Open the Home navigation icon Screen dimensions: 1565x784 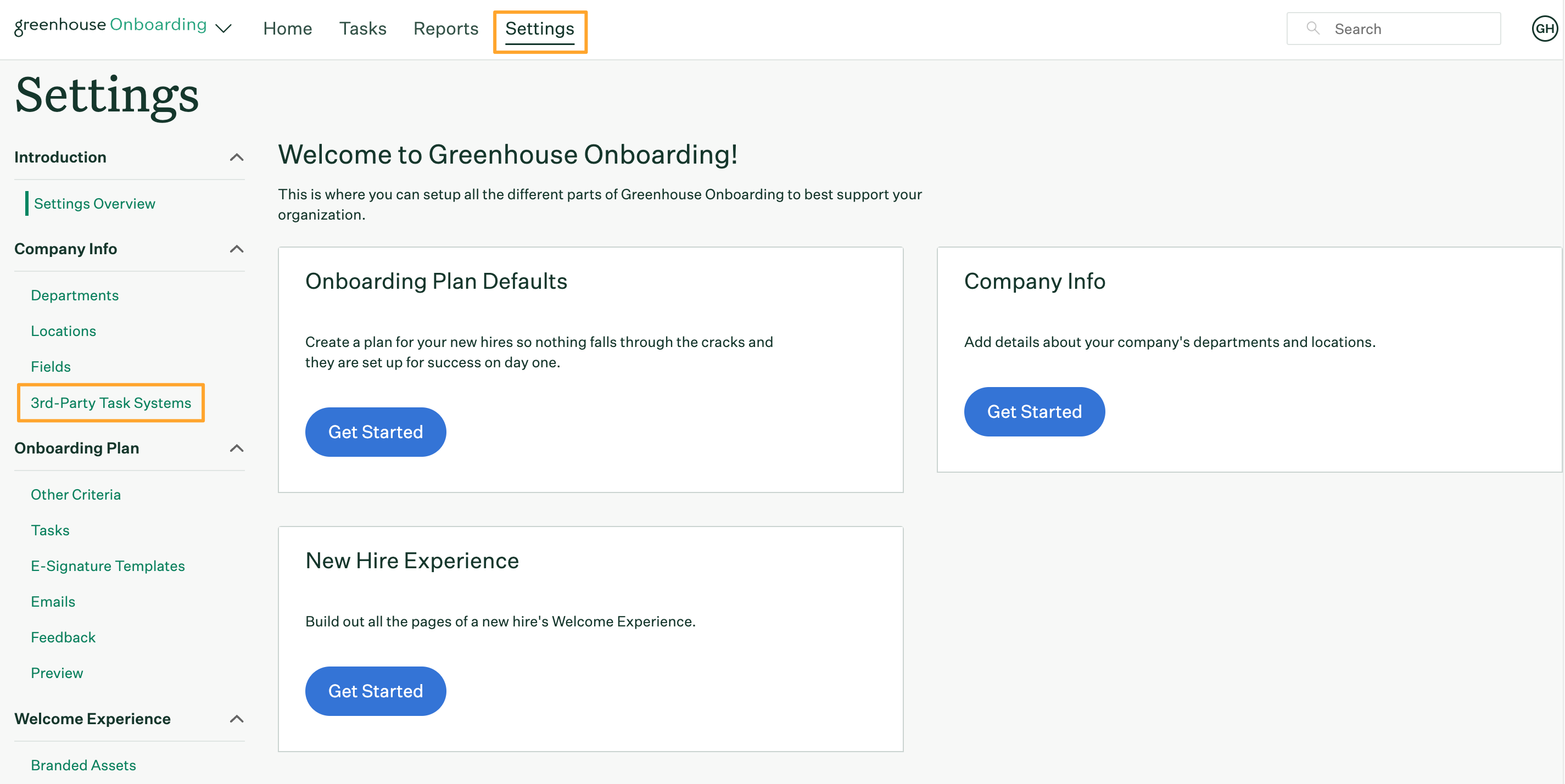pos(286,28)
